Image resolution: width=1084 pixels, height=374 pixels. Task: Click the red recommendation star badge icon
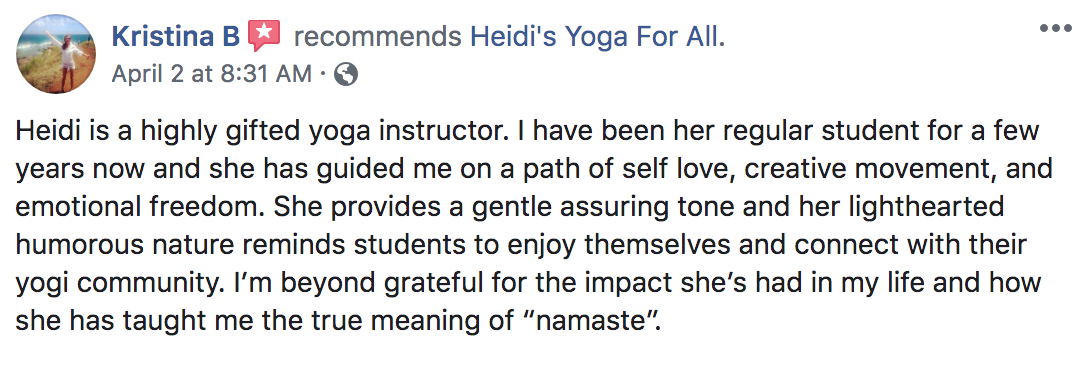pyautogui.click(x=264, y=35)
